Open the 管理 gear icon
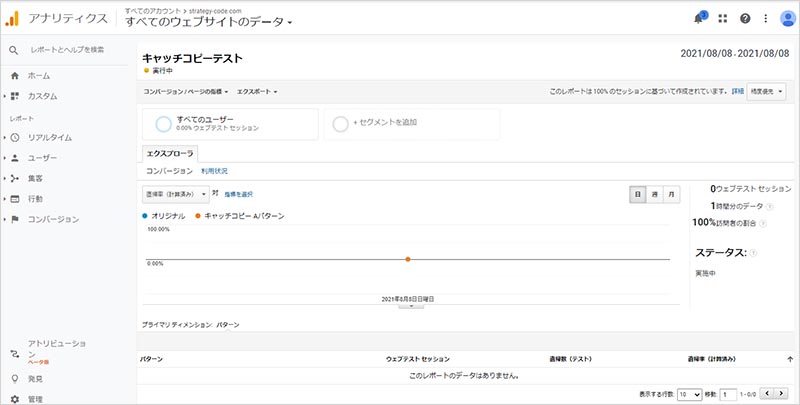800x405 pixels. 15,399
